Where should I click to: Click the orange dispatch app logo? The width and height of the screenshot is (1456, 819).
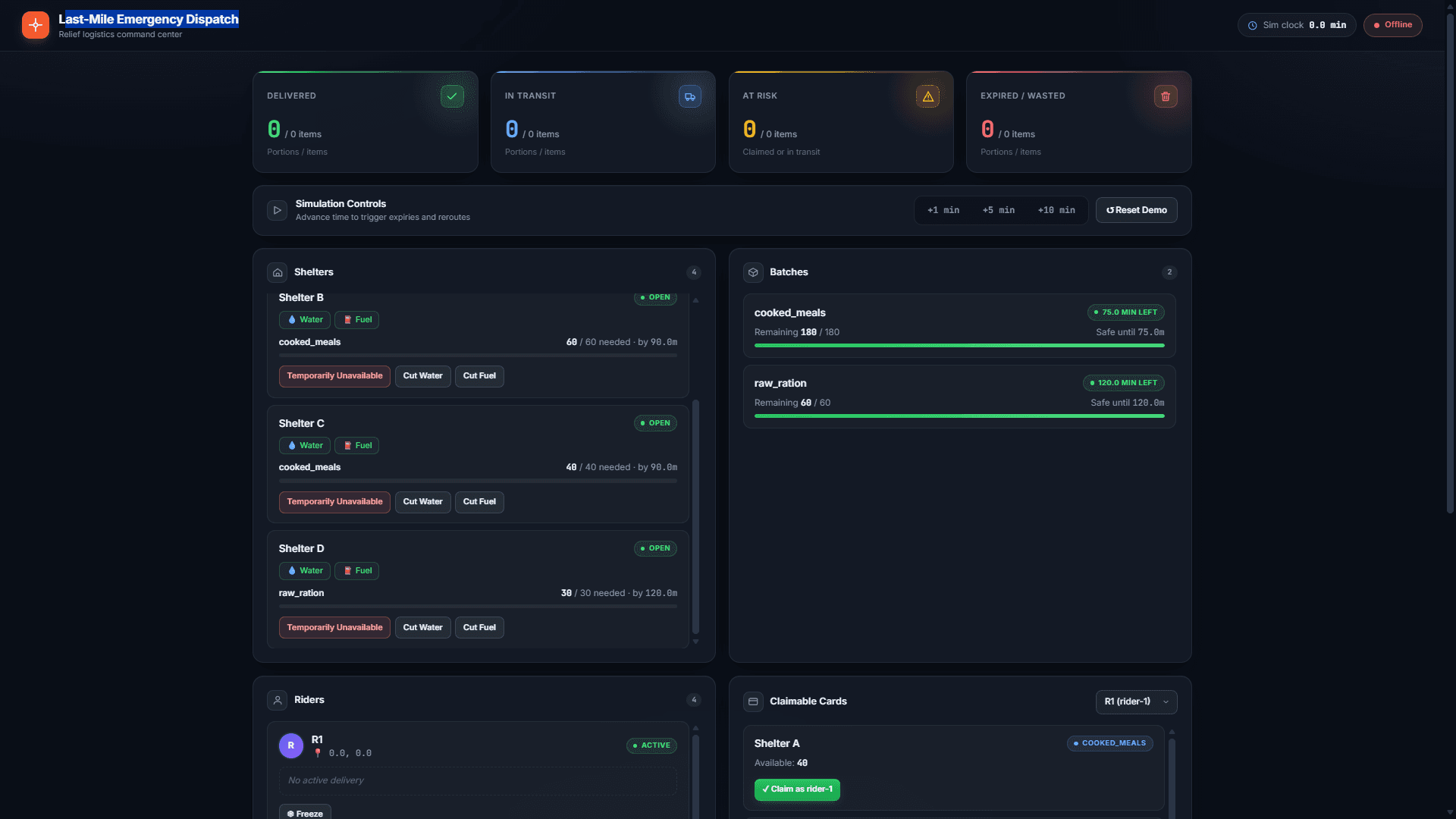point(36,25)
